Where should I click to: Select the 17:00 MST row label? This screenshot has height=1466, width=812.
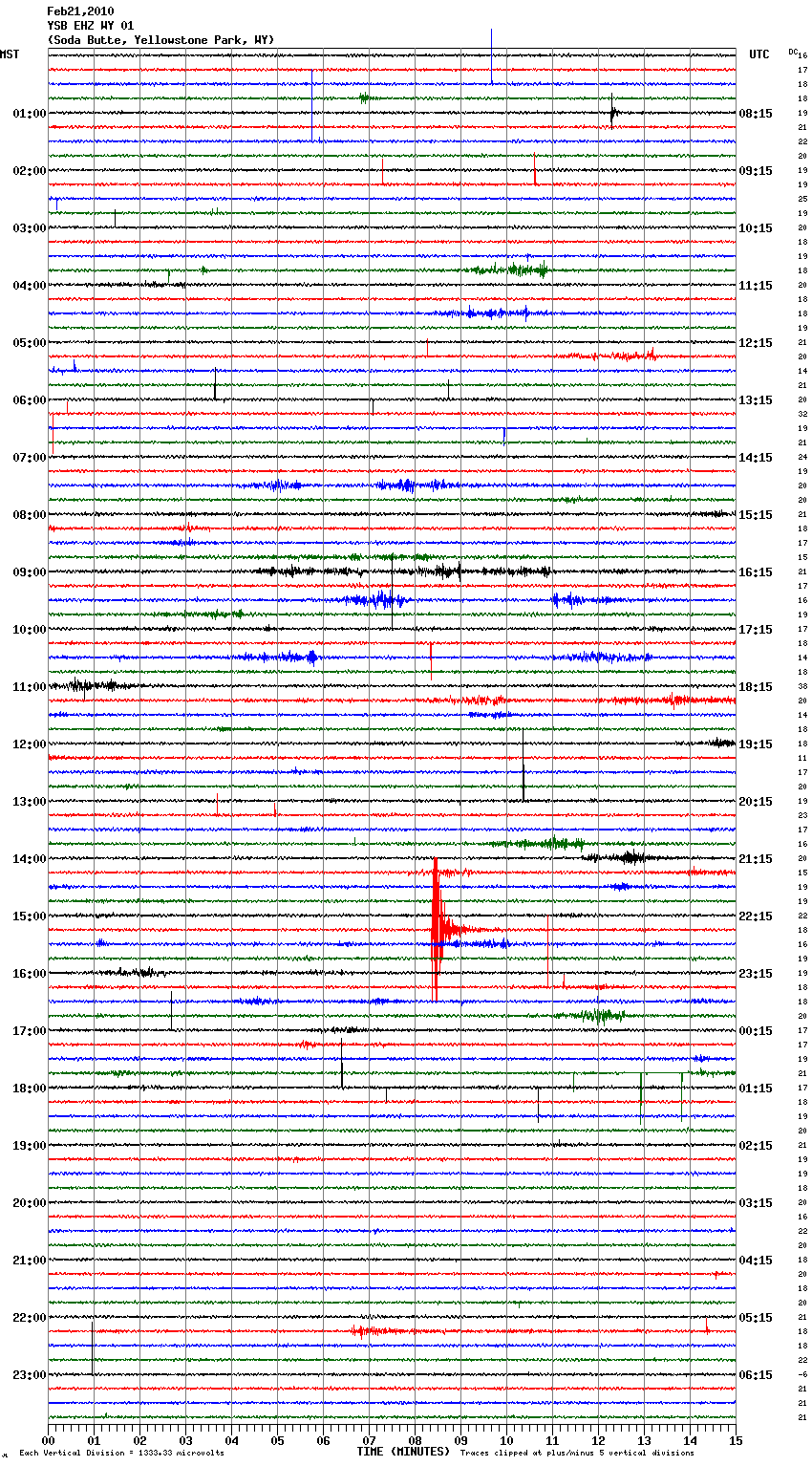[x=29, y=1031]
